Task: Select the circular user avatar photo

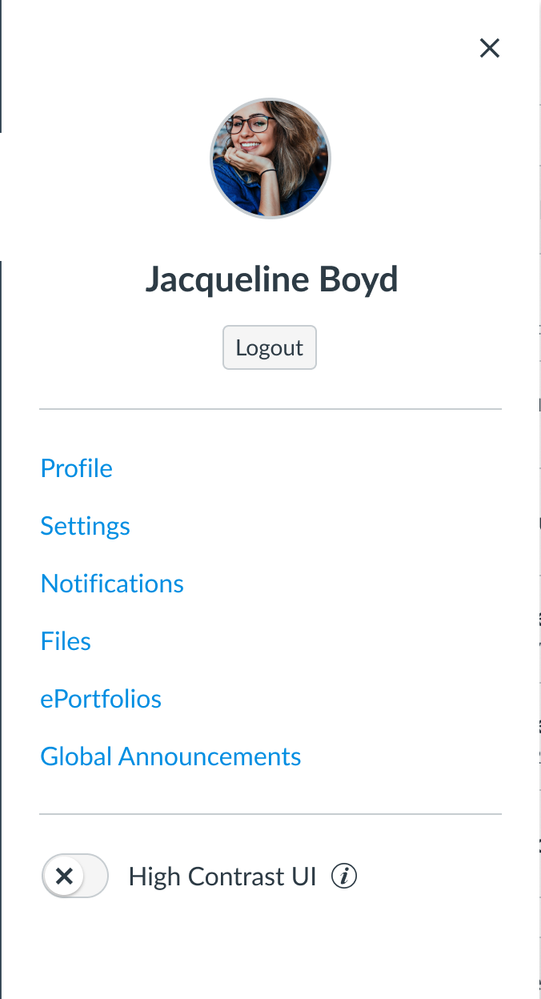Action: 270,158
